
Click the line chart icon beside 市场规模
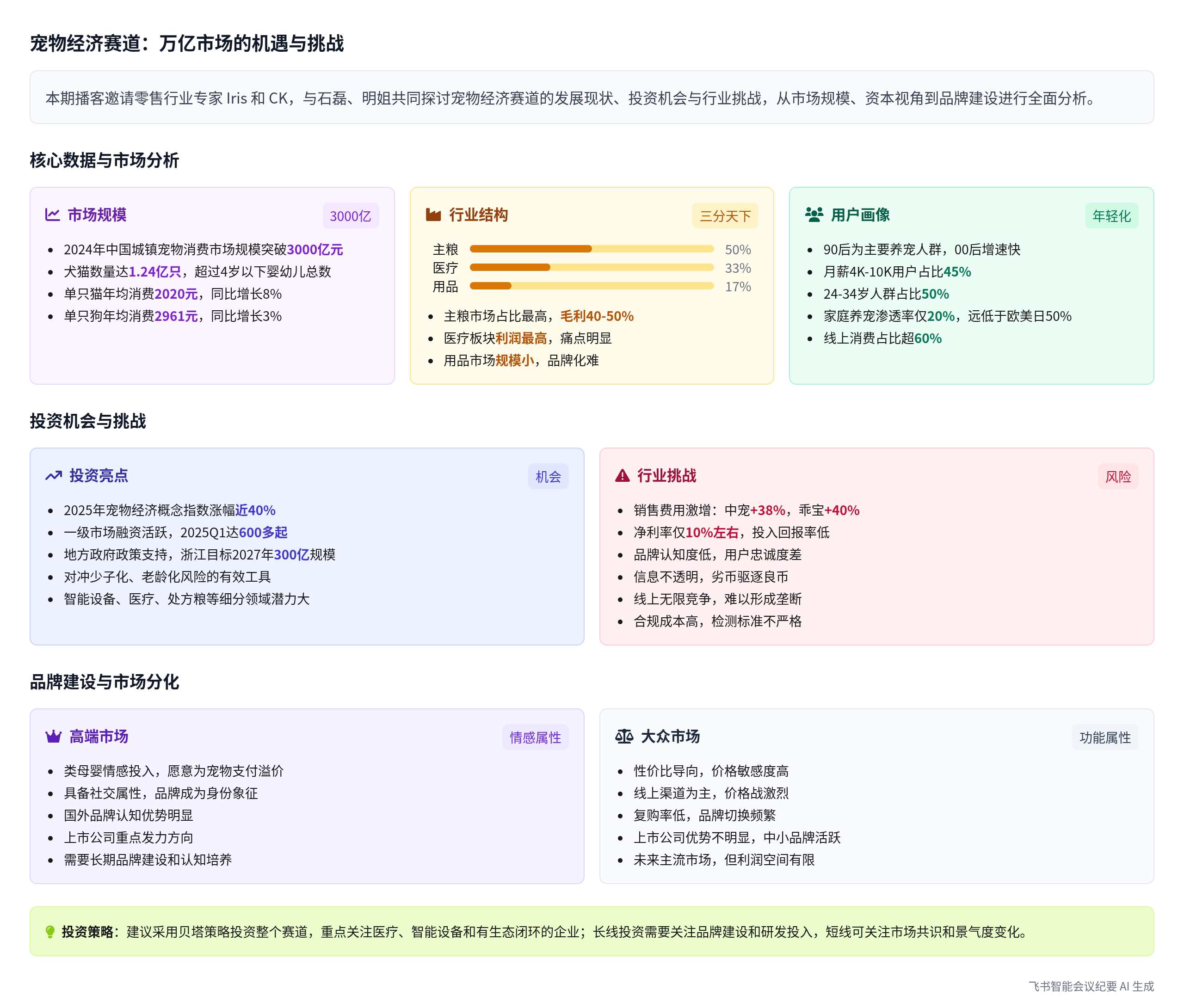tap(53, 215)
